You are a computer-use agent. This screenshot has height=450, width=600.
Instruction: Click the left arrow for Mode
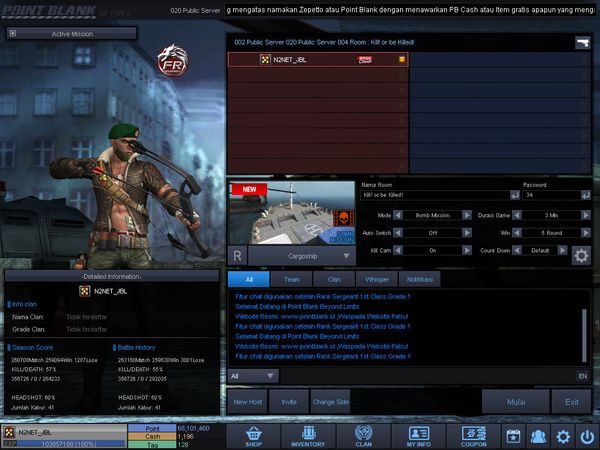(x=398, y=215)
